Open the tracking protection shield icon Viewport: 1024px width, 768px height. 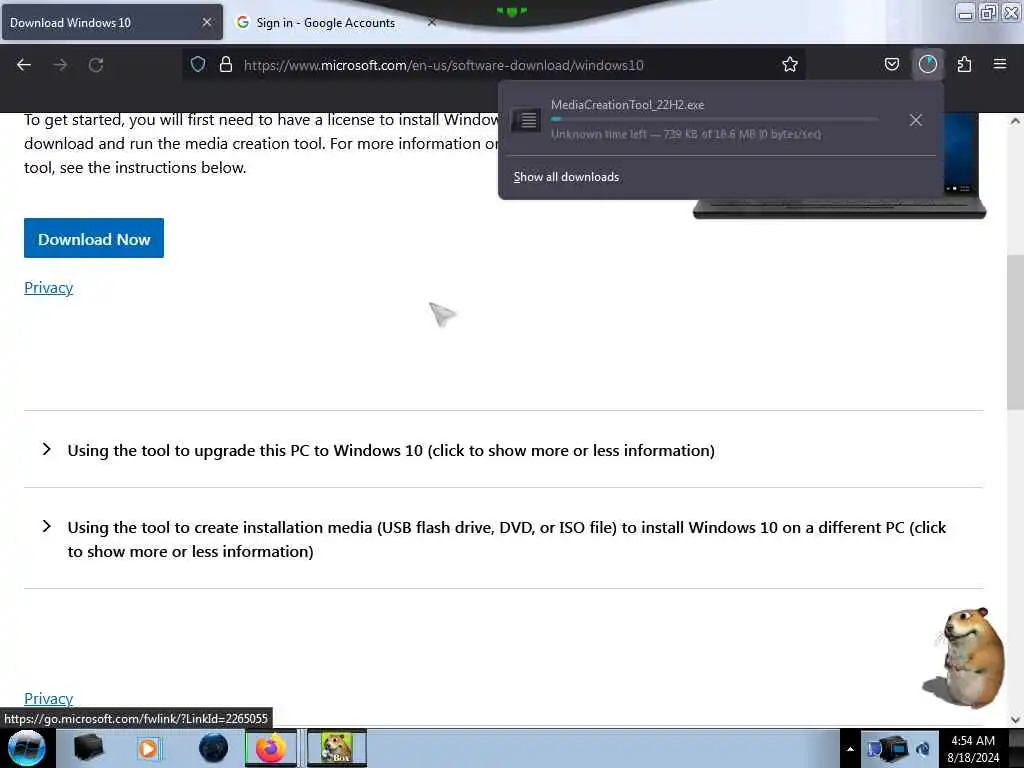[198, 64]
